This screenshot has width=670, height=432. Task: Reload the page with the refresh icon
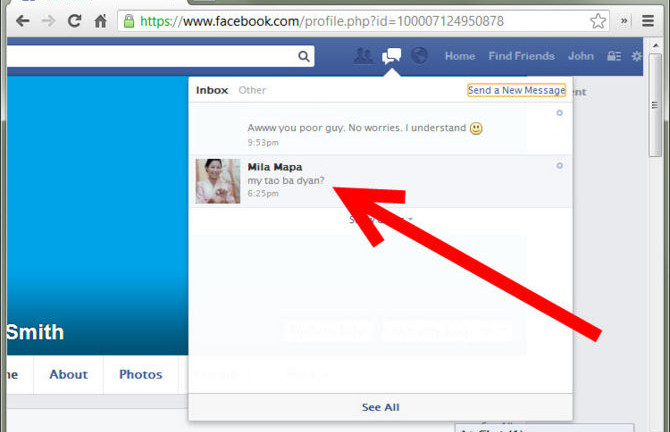tap(74, 21)
